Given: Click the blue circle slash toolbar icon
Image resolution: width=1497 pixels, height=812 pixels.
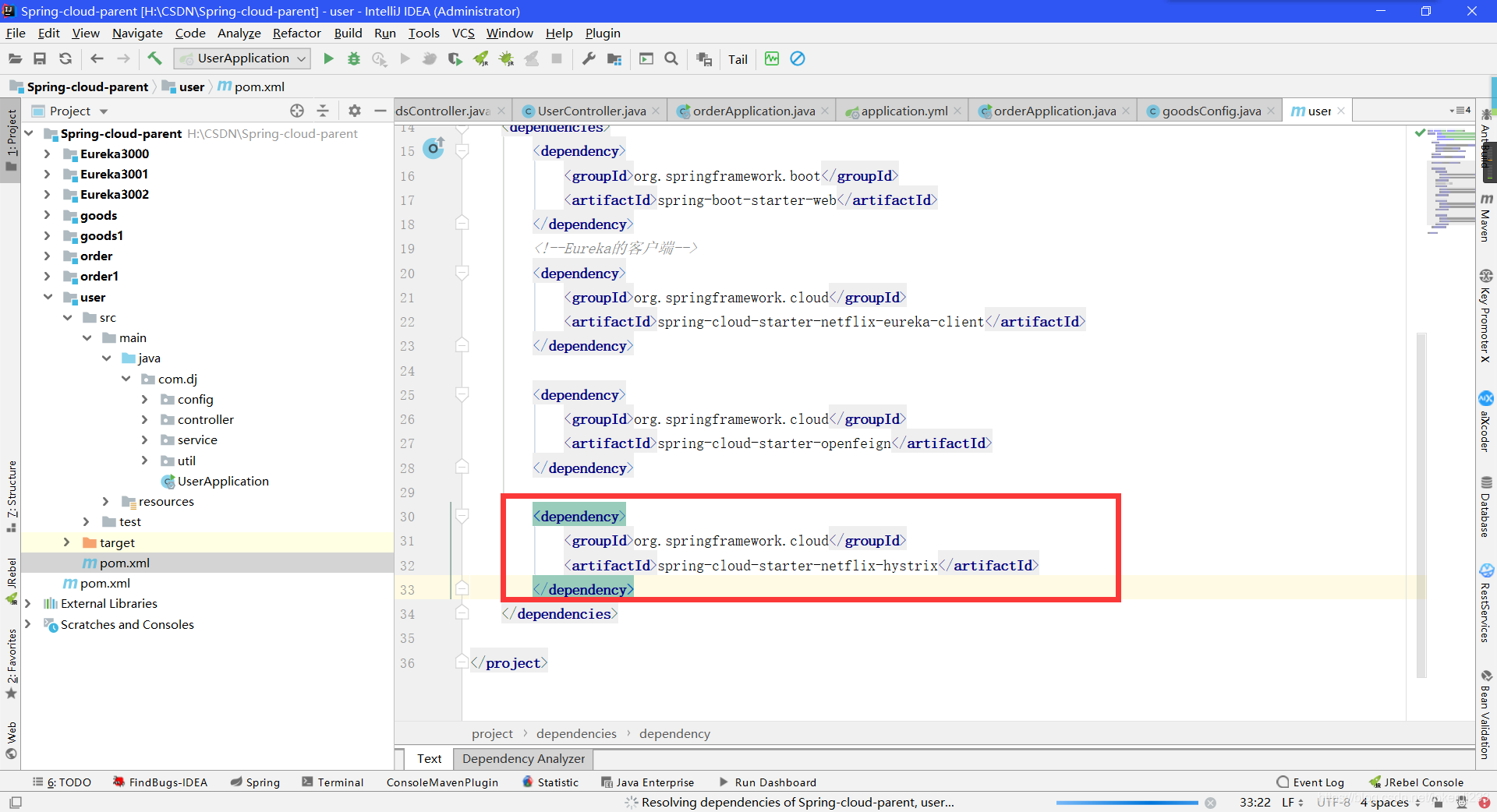Looking at the screenshot, I should pos(798,58).
